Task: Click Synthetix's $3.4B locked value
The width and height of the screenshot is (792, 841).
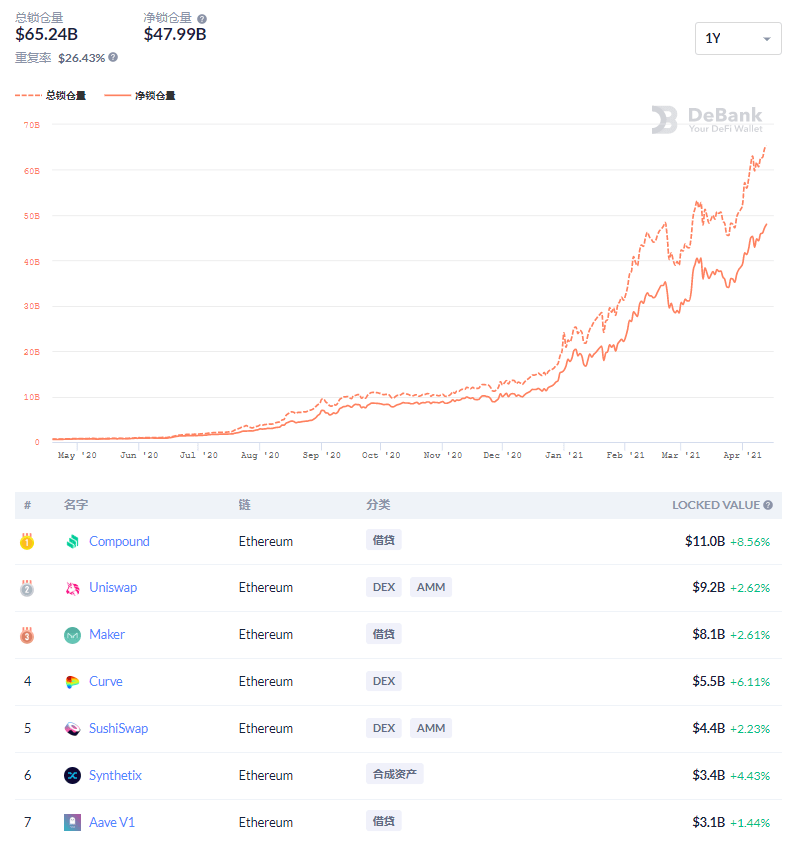Action: click(x=708, y=775)
